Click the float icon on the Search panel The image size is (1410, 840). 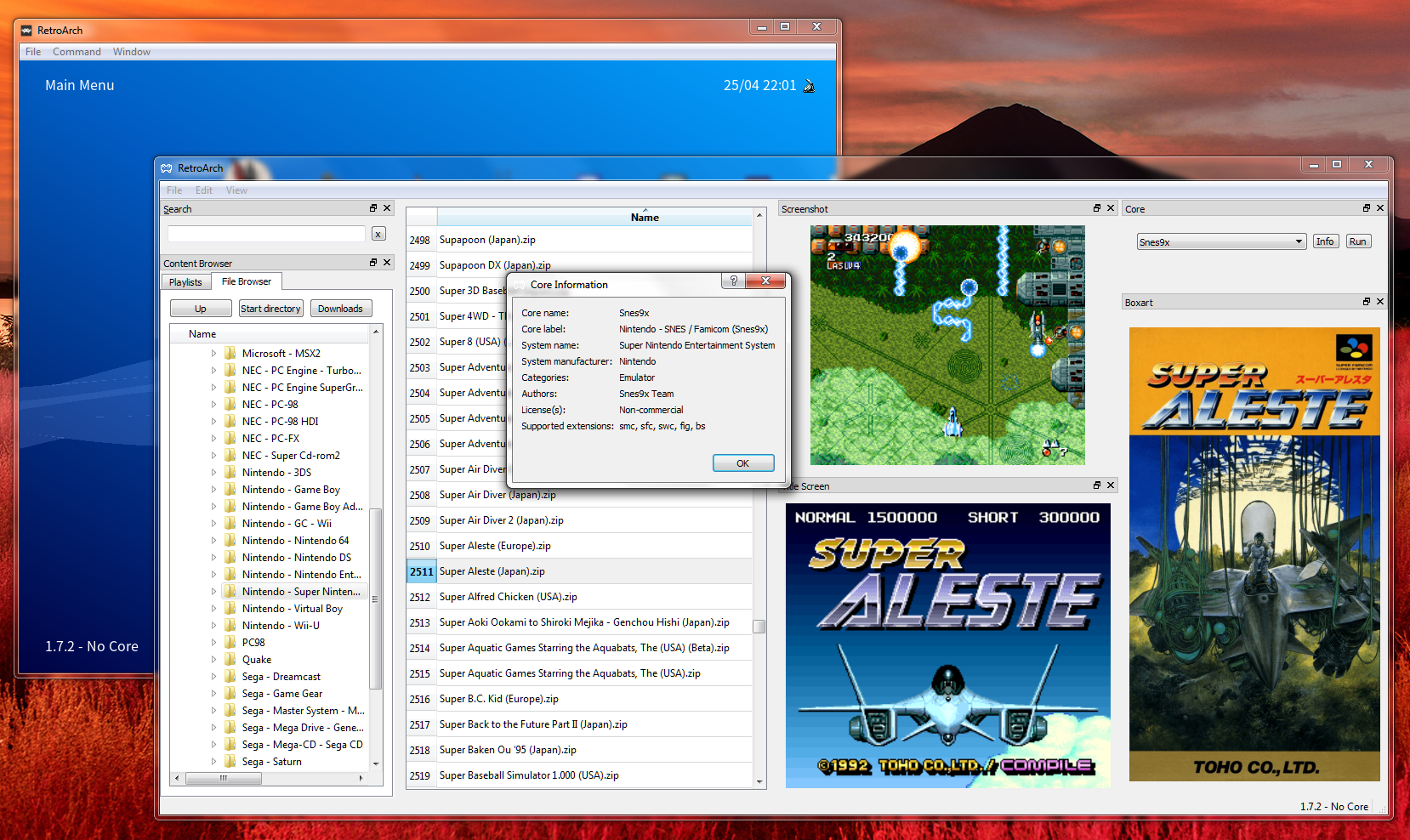click(372, 207)
